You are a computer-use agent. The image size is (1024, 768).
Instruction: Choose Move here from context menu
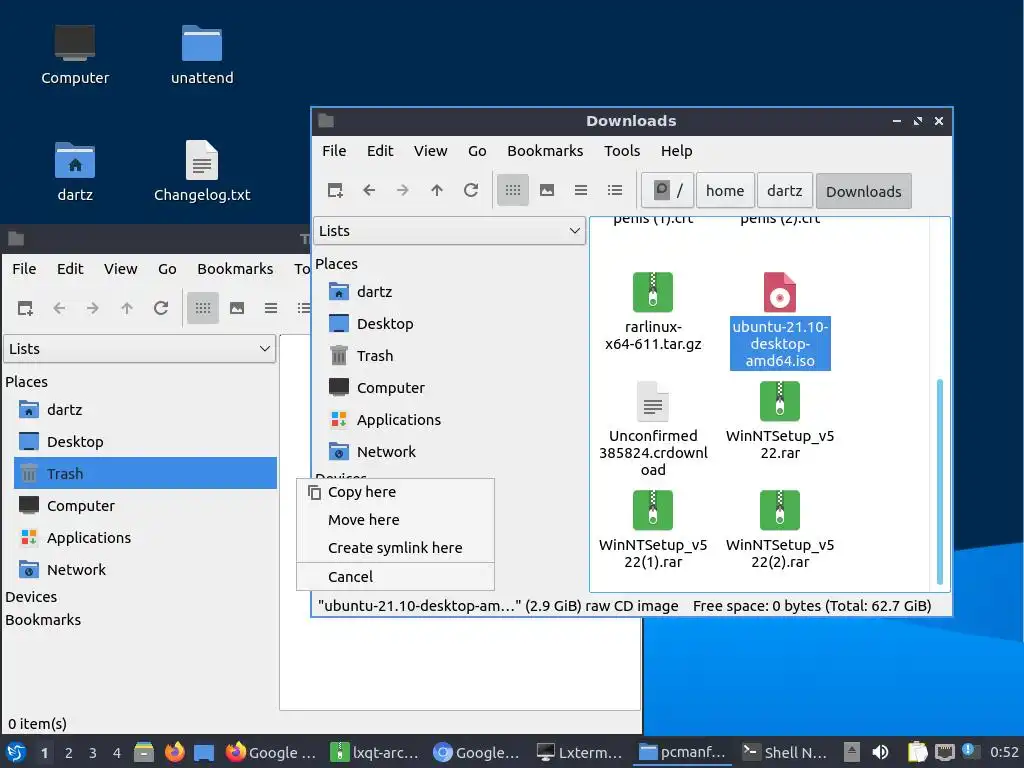coord(395,520)
